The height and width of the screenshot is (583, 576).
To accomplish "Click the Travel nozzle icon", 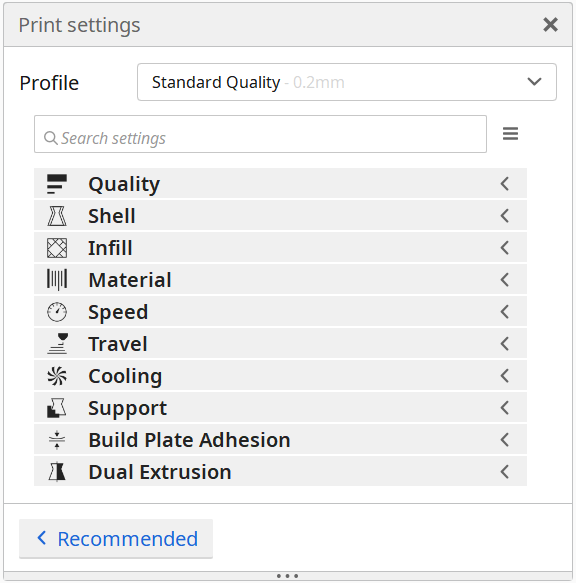I will tap(57, 344).
